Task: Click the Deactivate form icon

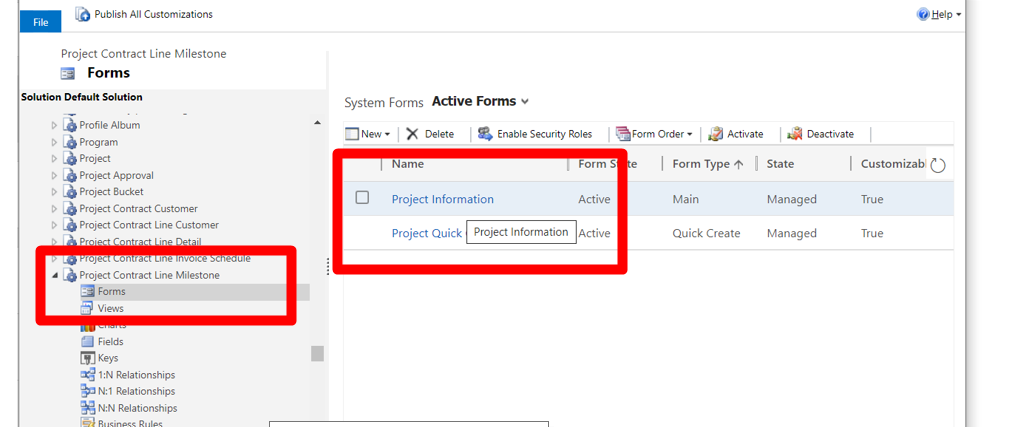Action: [x=795, y=134]
